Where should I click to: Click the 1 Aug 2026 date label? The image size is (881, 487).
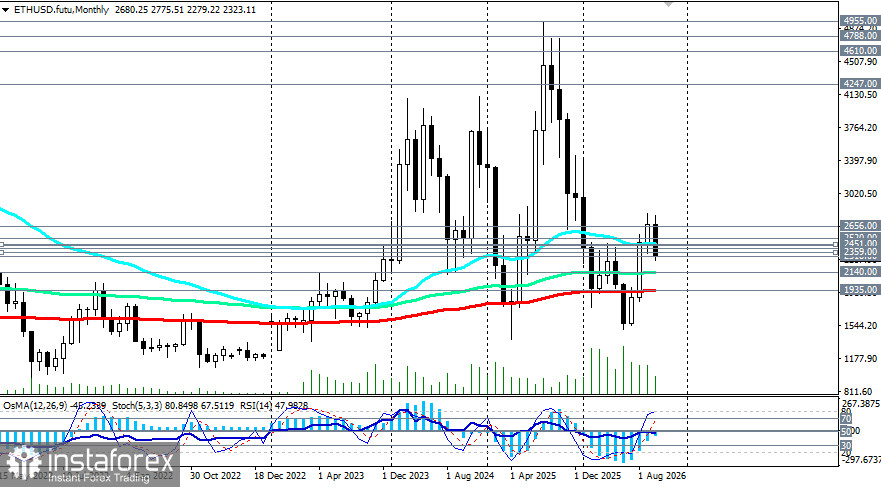point(662,476)
